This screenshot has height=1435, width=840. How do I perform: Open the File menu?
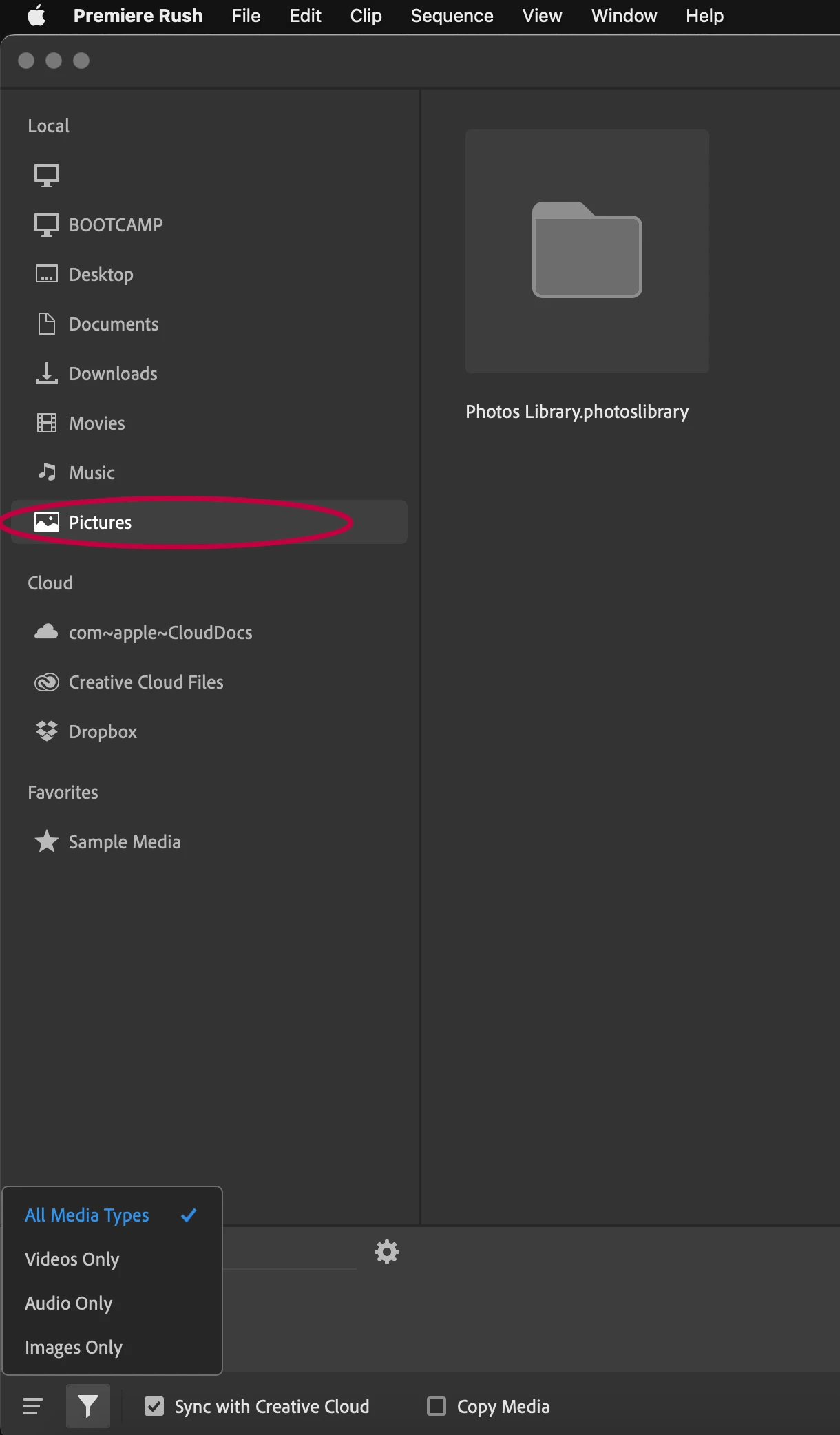[246, 16]
